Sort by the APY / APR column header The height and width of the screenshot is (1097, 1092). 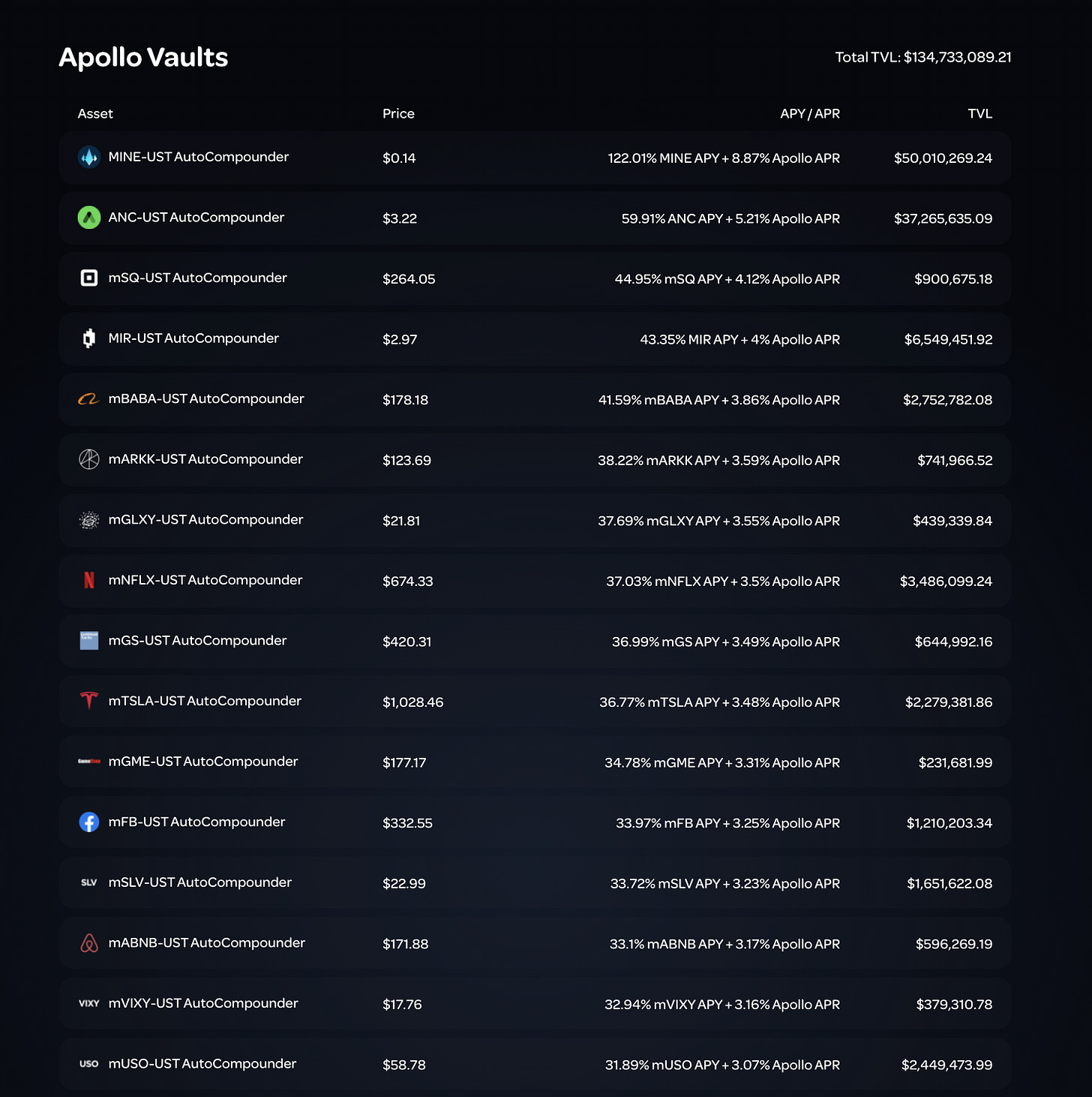pos(810,113)
